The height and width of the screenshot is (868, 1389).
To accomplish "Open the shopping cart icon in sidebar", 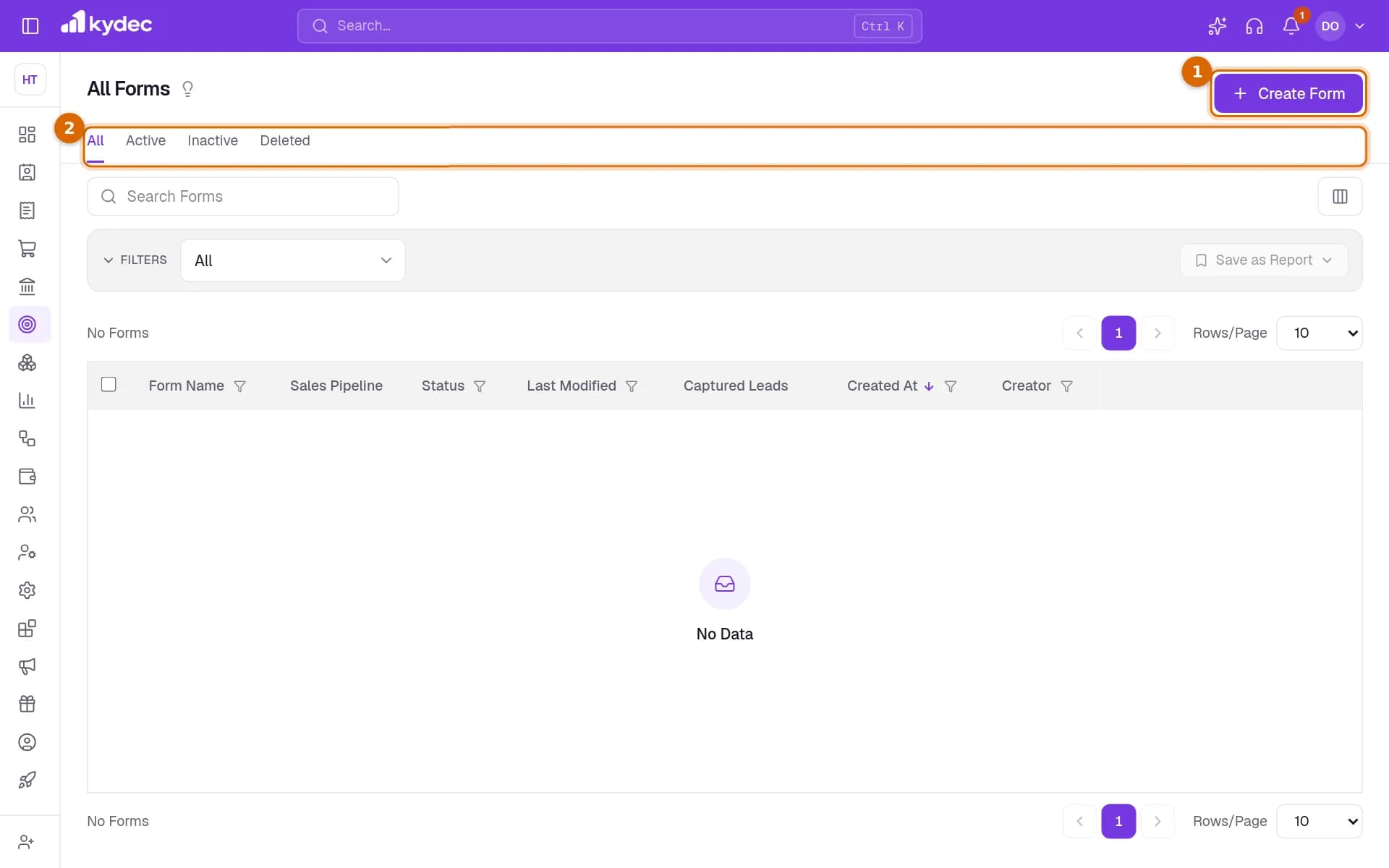I will click(x=27, y=248).
